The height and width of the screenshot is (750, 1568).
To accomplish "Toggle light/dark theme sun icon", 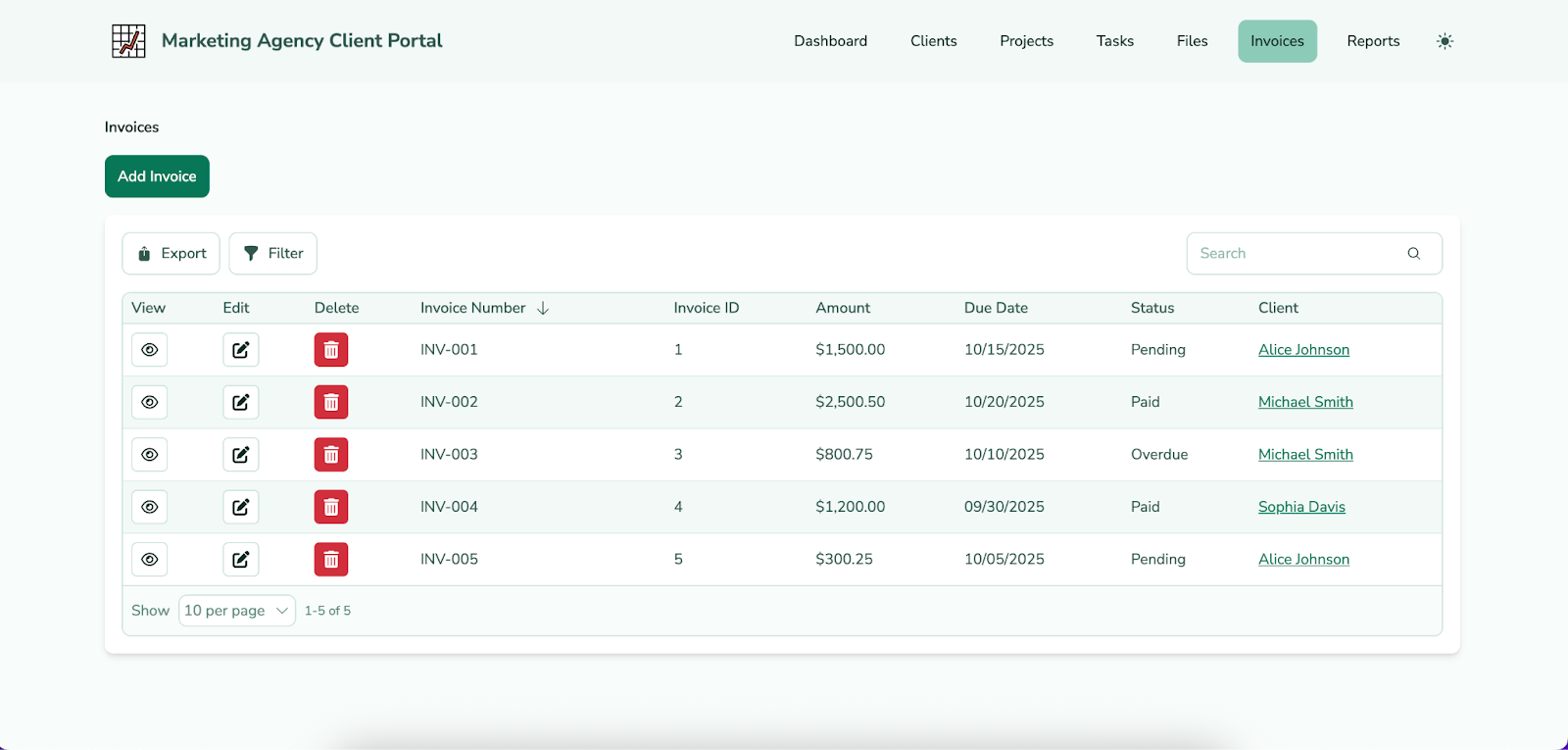I will click(1445, 41).
